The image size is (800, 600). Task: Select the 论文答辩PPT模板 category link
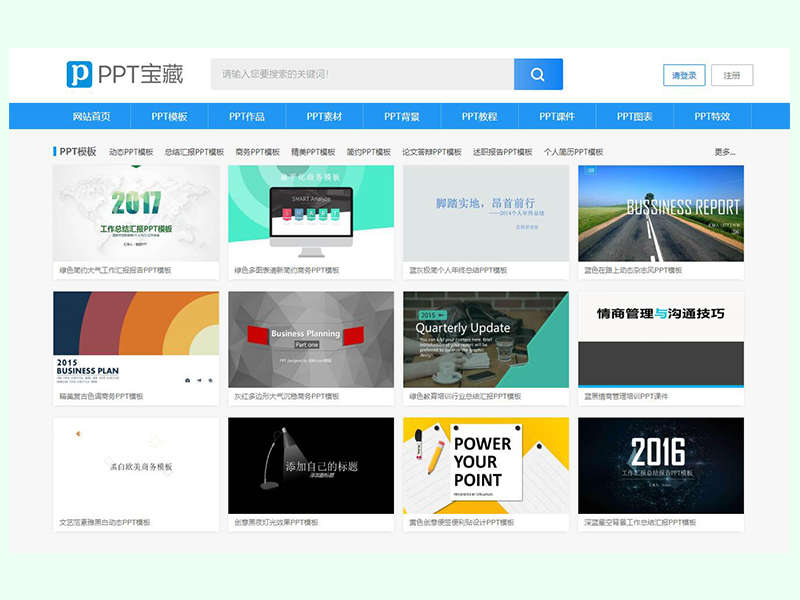(432, 152)
